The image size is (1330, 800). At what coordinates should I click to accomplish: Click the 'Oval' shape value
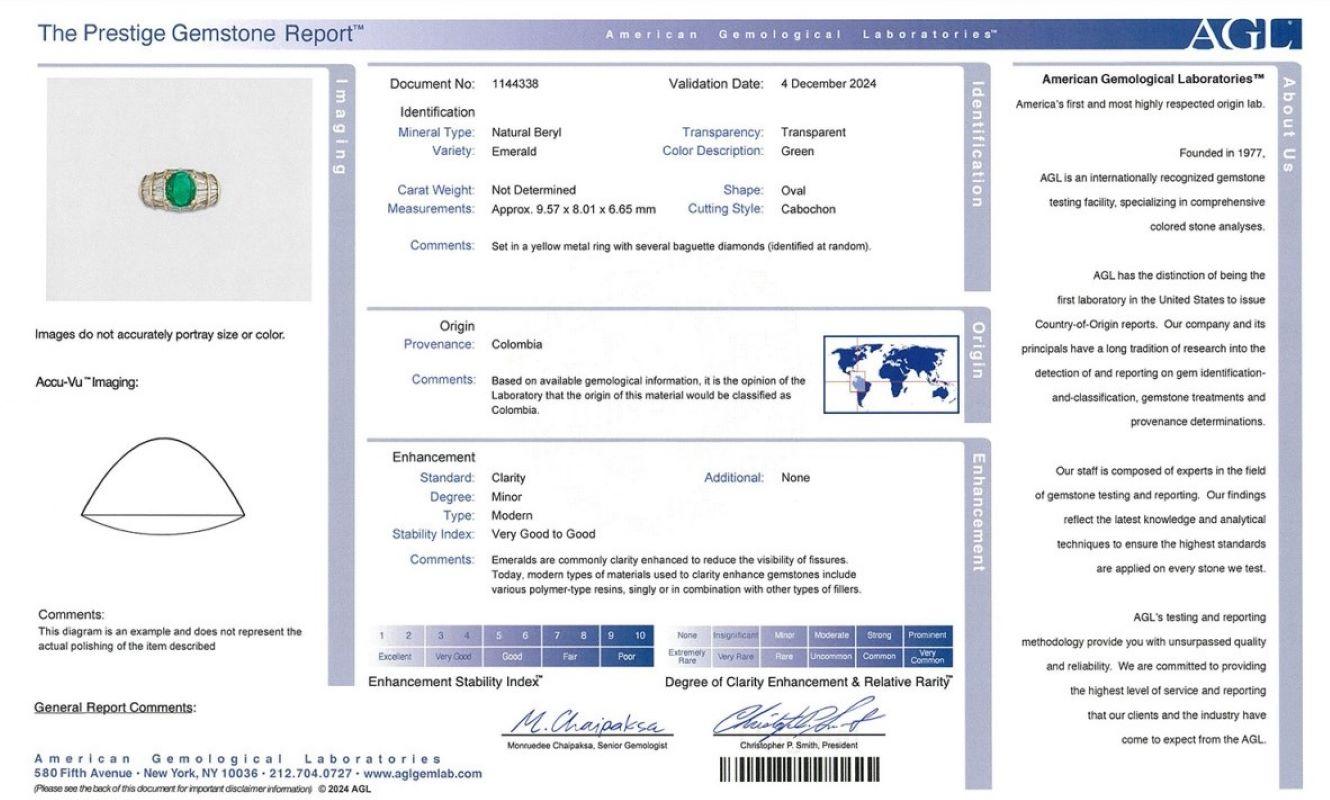[793, 190]
